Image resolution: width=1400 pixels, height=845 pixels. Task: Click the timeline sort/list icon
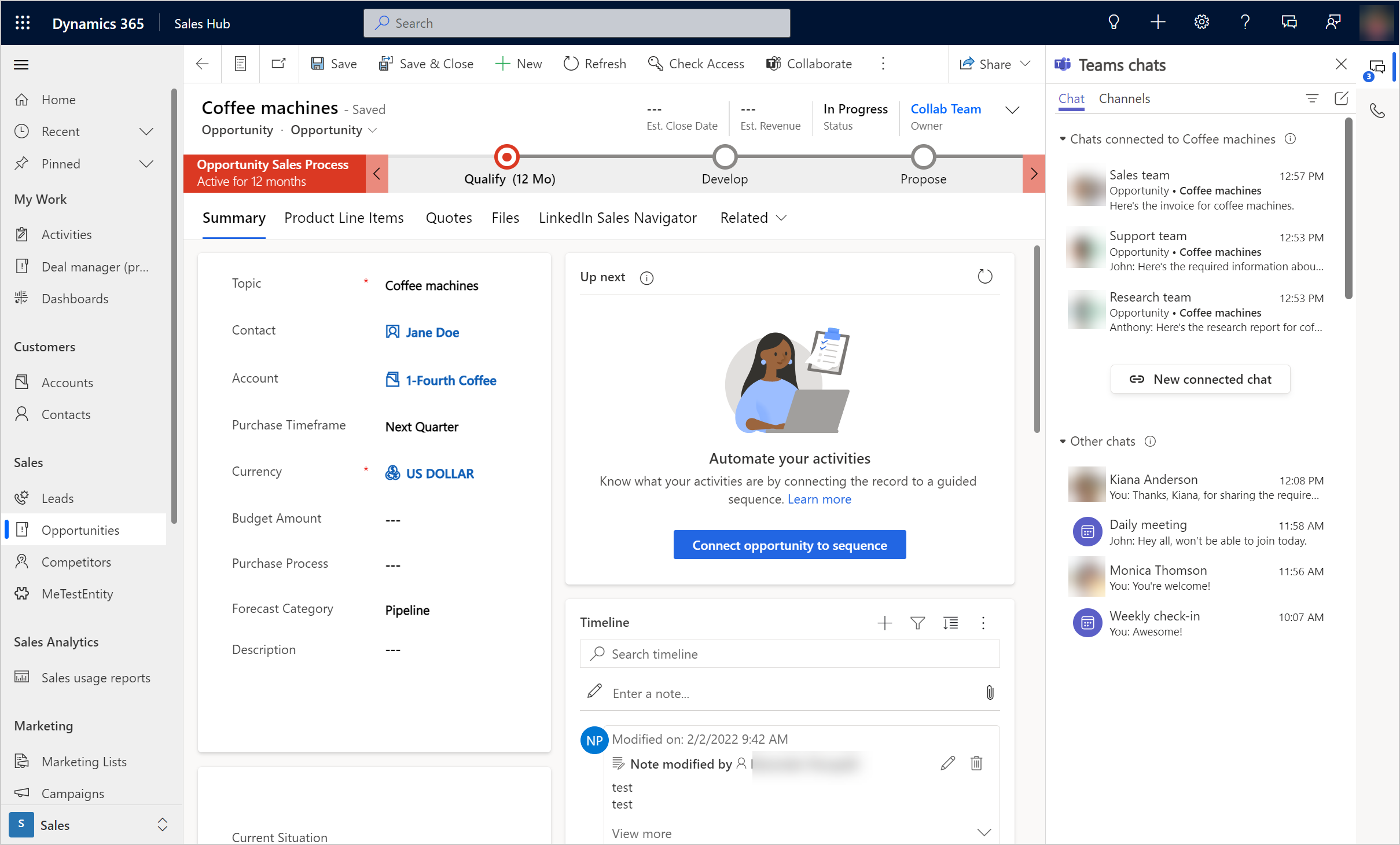tap(951, 622)
